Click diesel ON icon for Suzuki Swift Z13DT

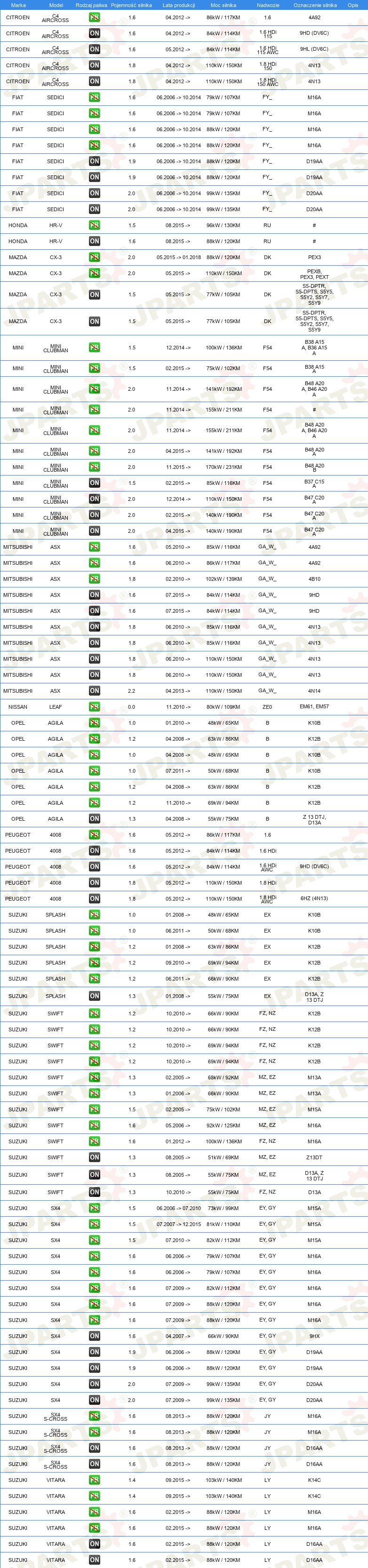pyautogui.click(x=95, y=1158)
